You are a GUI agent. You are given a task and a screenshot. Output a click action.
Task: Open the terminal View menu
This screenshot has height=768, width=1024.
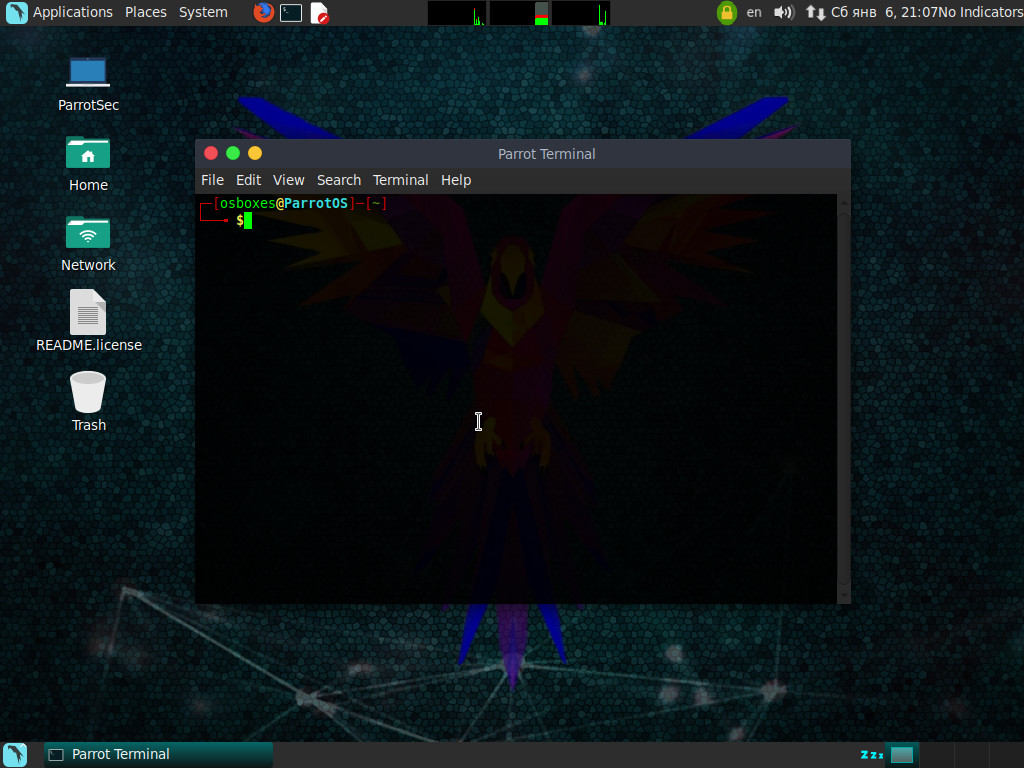289,180
